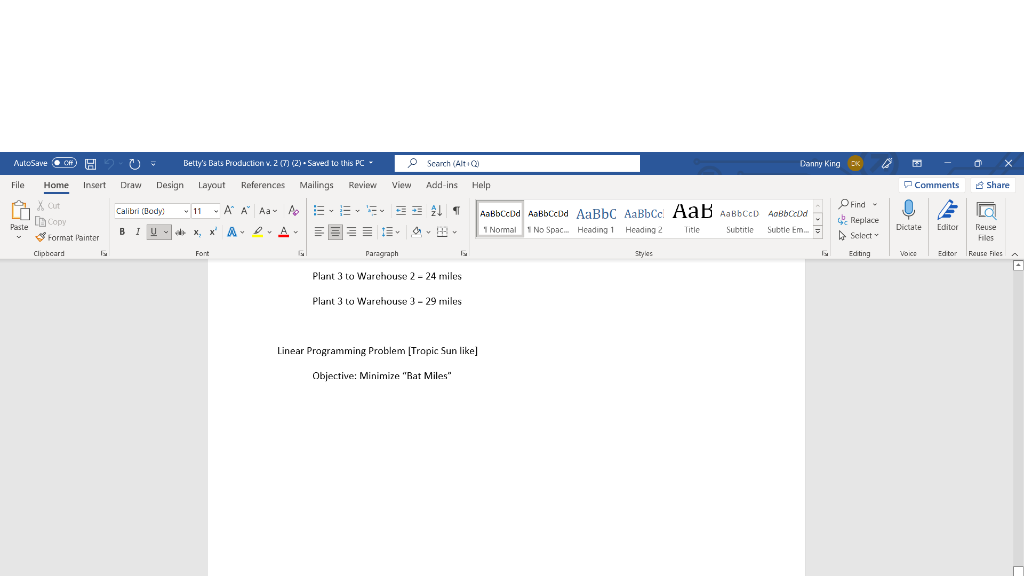Open the numbering list dropdown
Screen dimensions: 1024x576
pyautogui.click(x=357, y=210)
